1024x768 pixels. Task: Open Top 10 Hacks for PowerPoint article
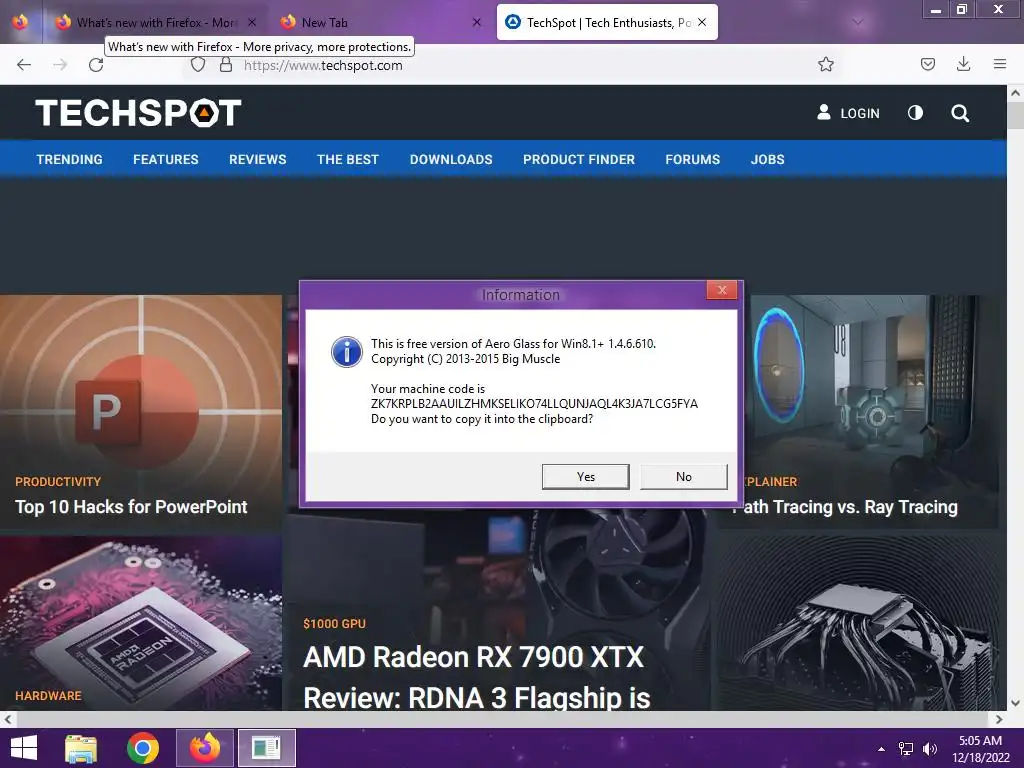(131, 507)
